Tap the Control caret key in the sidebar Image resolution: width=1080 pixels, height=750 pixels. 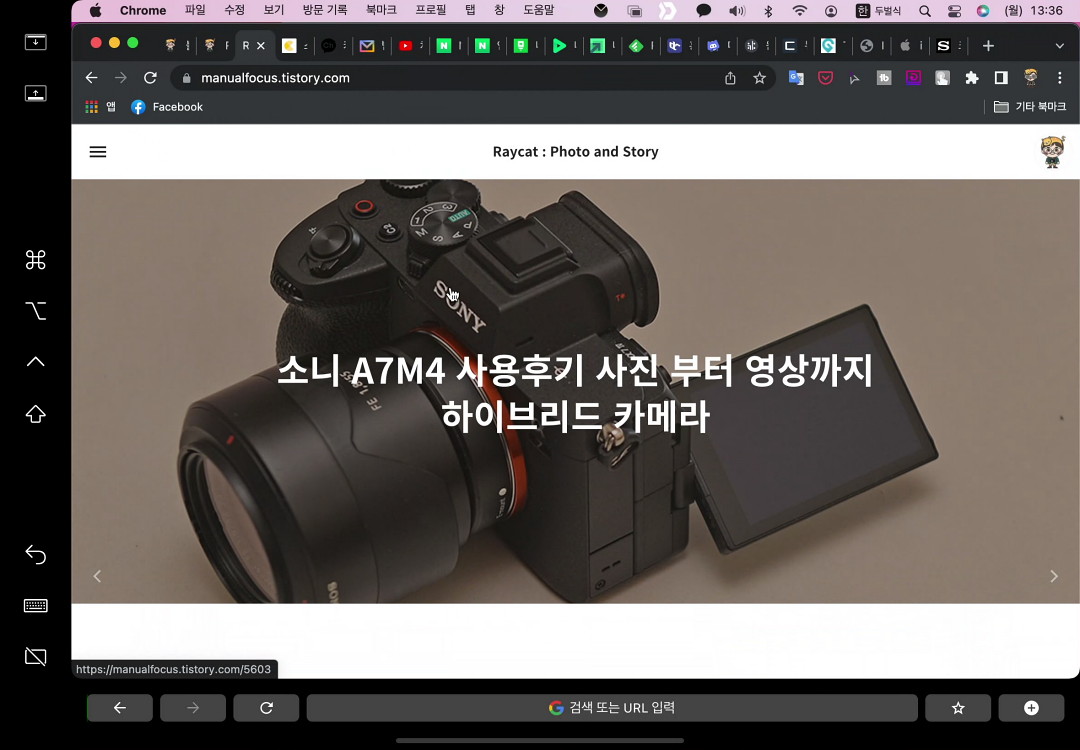[35, 362]
